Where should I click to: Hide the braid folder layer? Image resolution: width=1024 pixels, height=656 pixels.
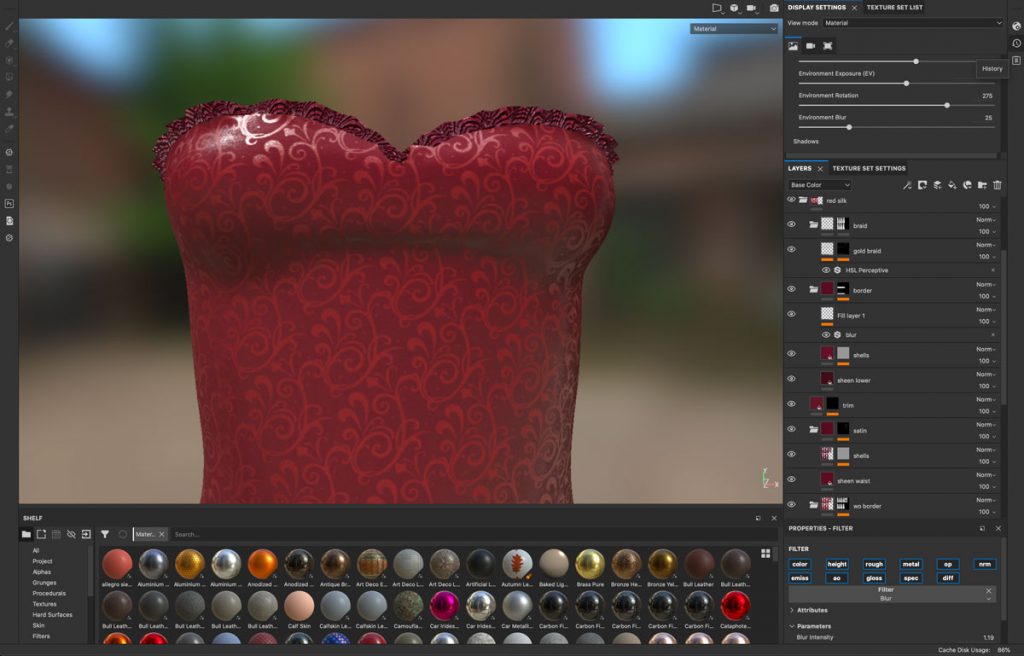tap(792, 224)
